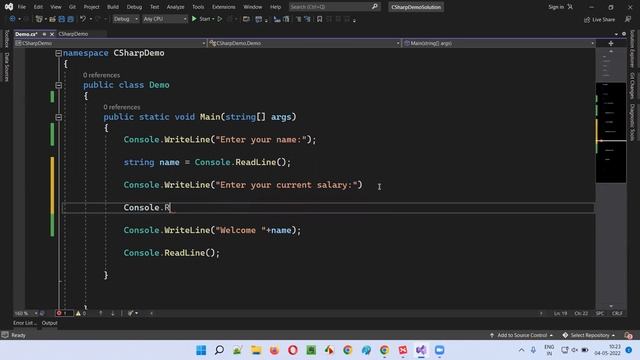Click '0 references' above Main method
Image resolution: width=640 pixels, height=360 pixels.
tap(122, 107)
